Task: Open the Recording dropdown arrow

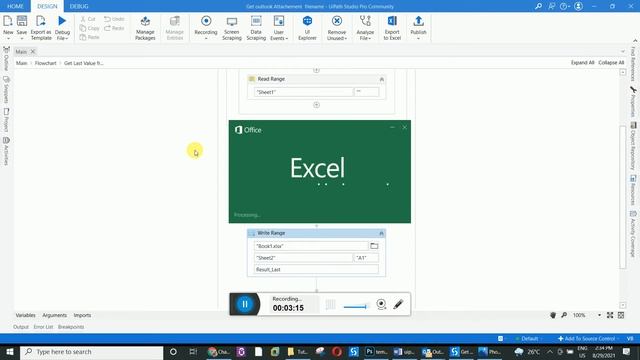Action: point(206,38)
